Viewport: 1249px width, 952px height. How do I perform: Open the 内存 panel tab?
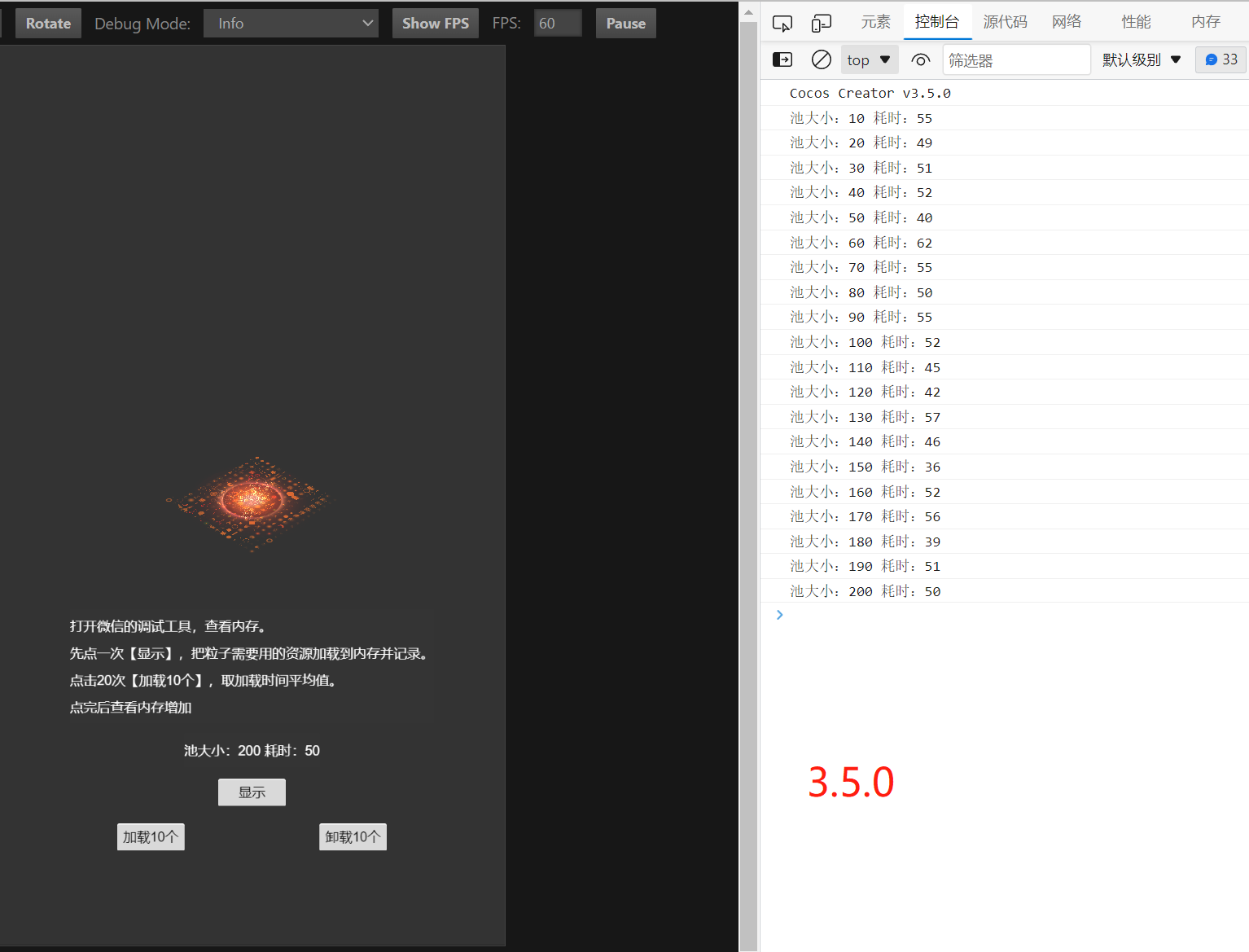point(1205,21)
